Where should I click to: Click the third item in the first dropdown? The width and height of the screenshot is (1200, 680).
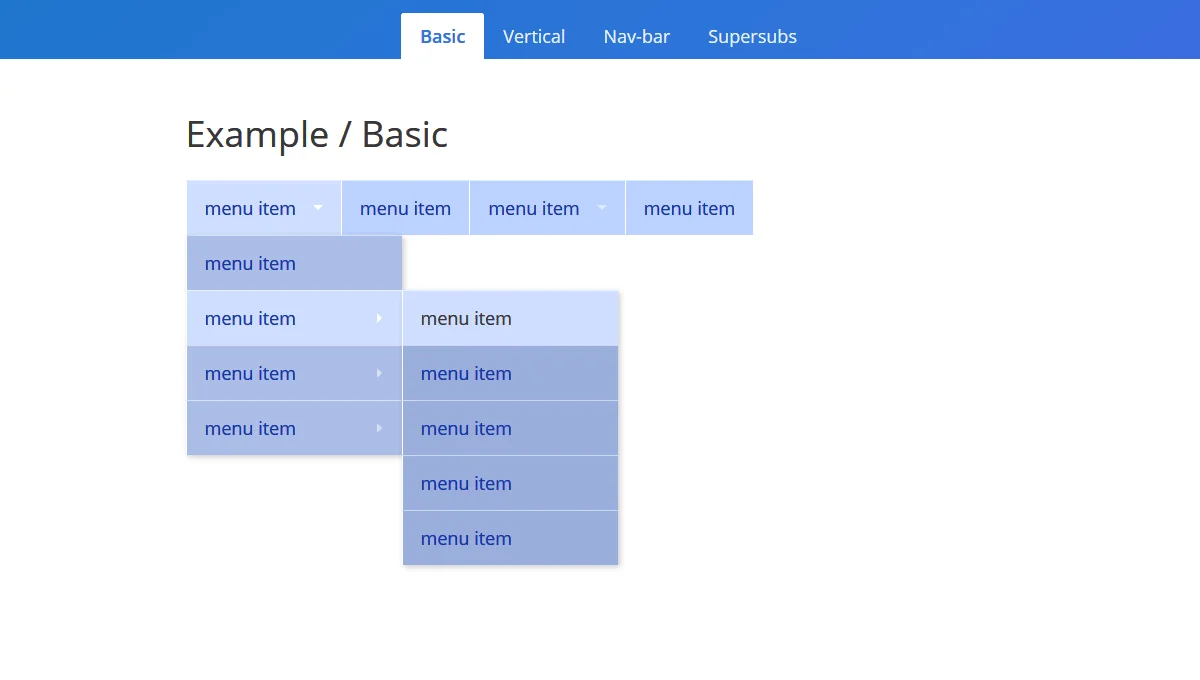click(250, 373)
